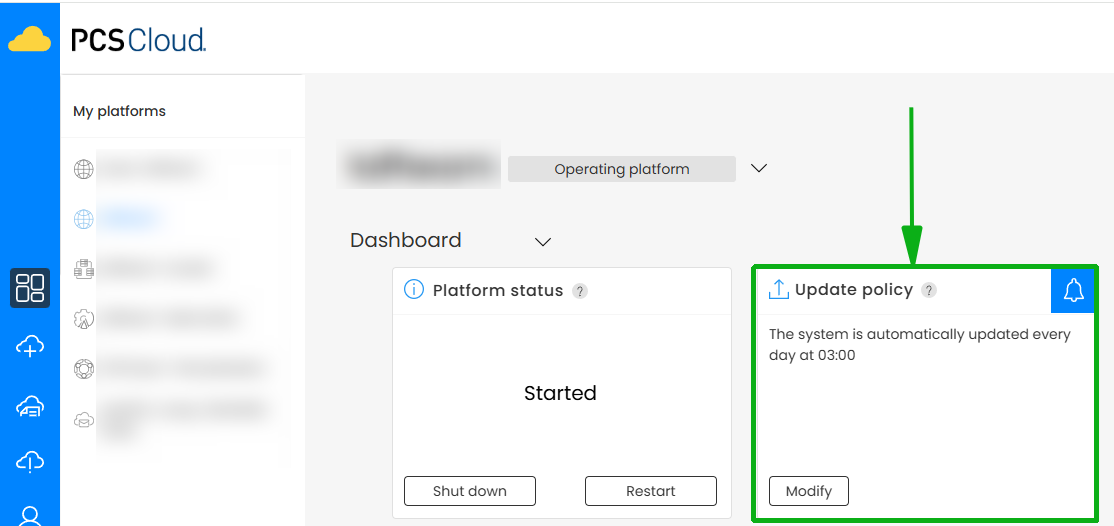Click the server cluster icon in platforms list

click(84, 269)
